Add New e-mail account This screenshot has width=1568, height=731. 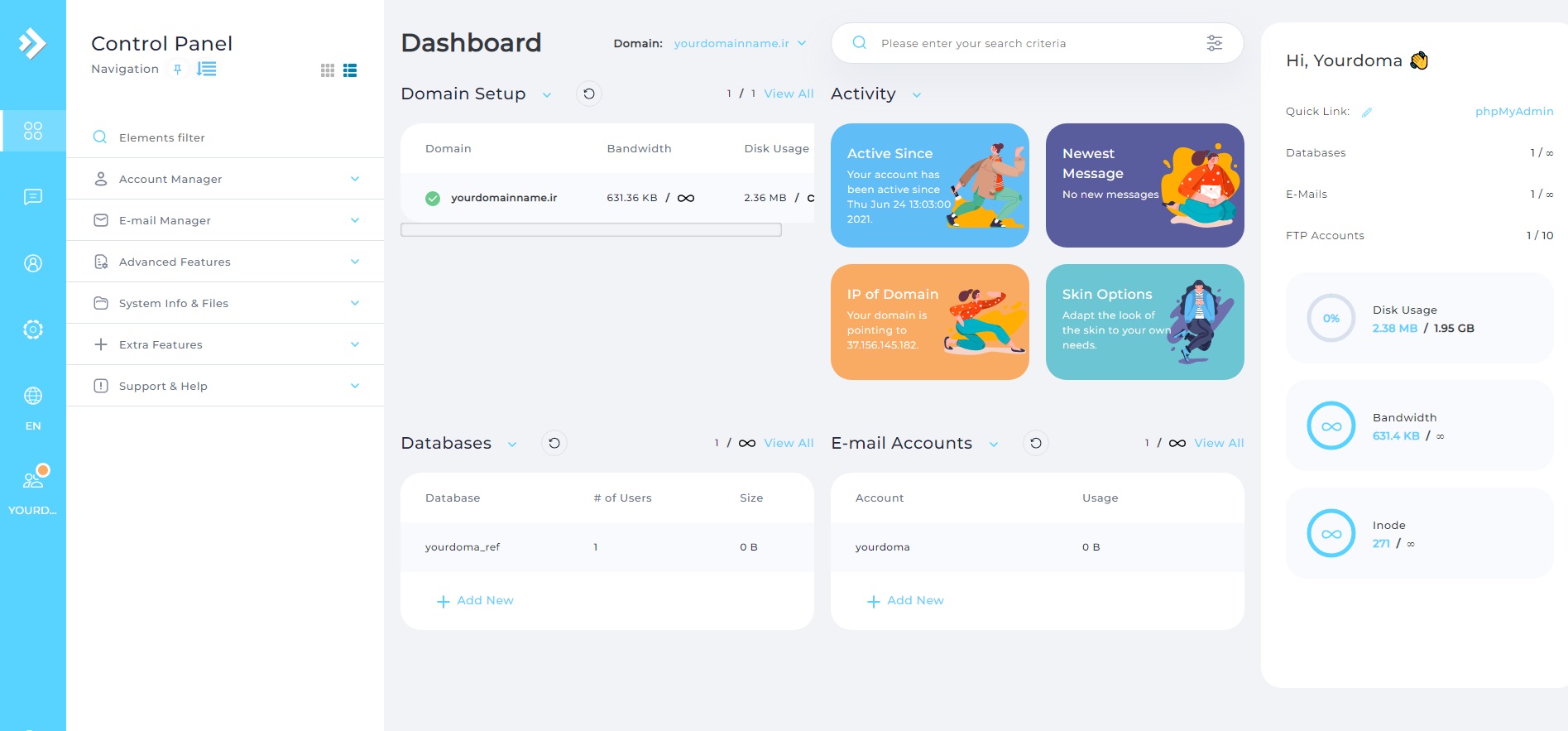point(905,601)
